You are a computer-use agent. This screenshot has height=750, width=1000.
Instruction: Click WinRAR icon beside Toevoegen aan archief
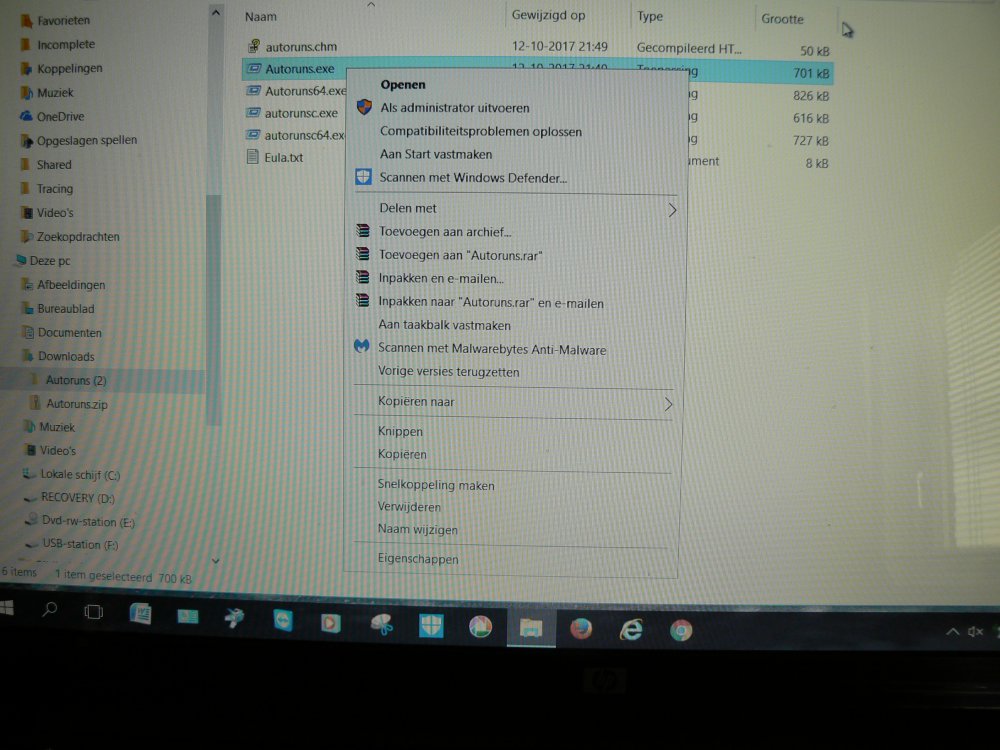coord(363,230)
